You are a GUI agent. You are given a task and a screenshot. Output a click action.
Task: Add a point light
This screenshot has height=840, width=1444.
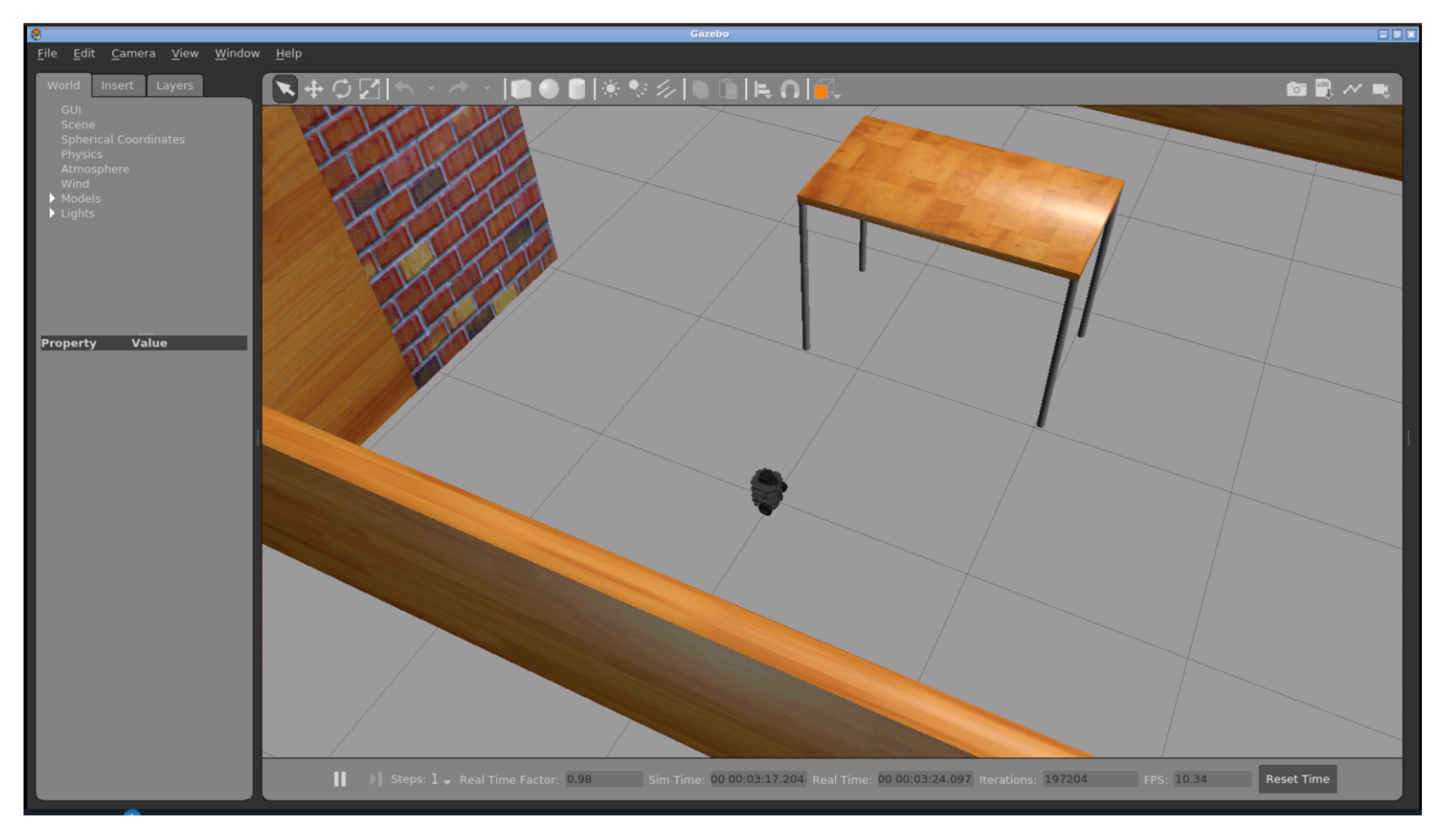pyautogui.click(x=611, y=89)
